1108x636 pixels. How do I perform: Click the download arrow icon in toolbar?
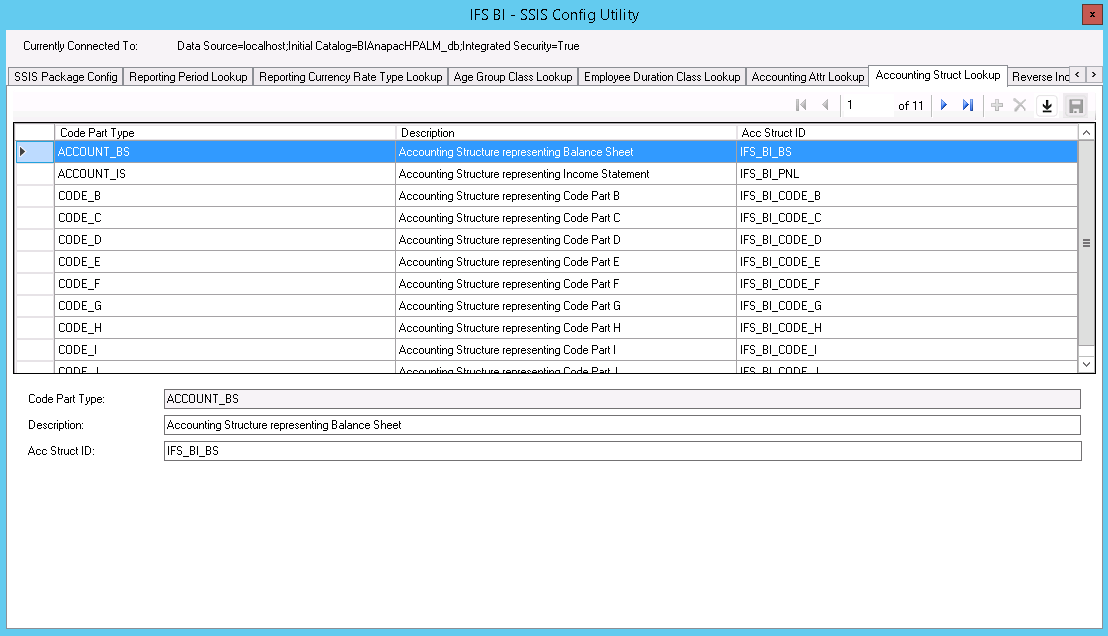(x=1047, y=105)
